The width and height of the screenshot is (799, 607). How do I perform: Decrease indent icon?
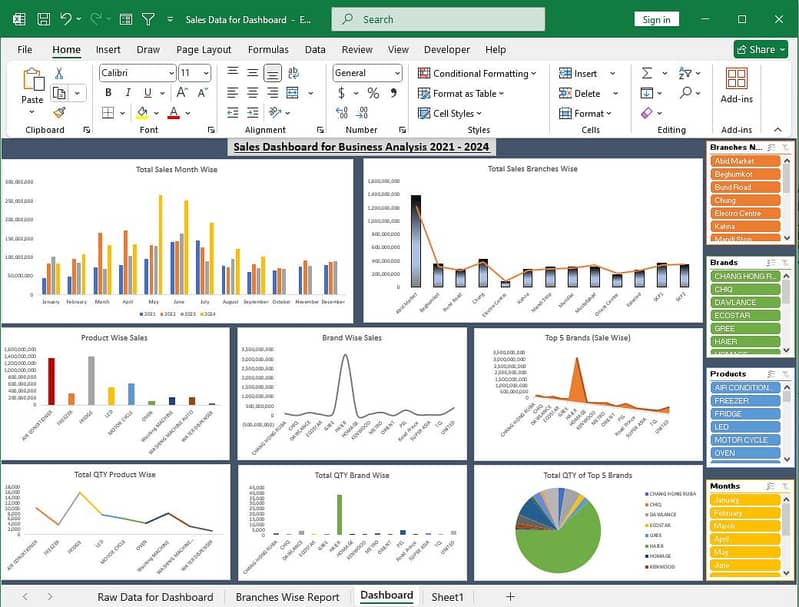233,113
